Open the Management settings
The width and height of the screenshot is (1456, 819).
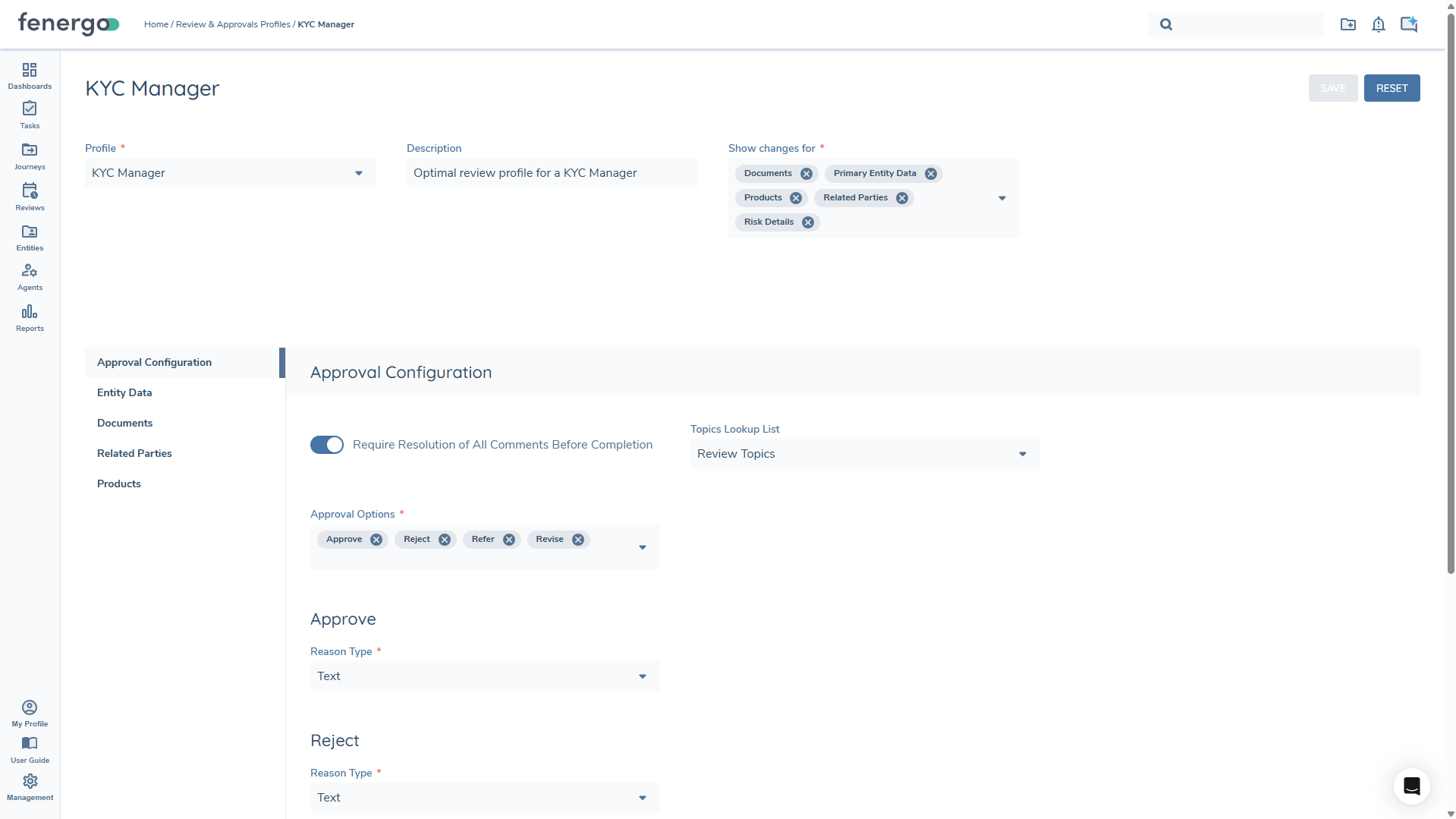[30, 787]
